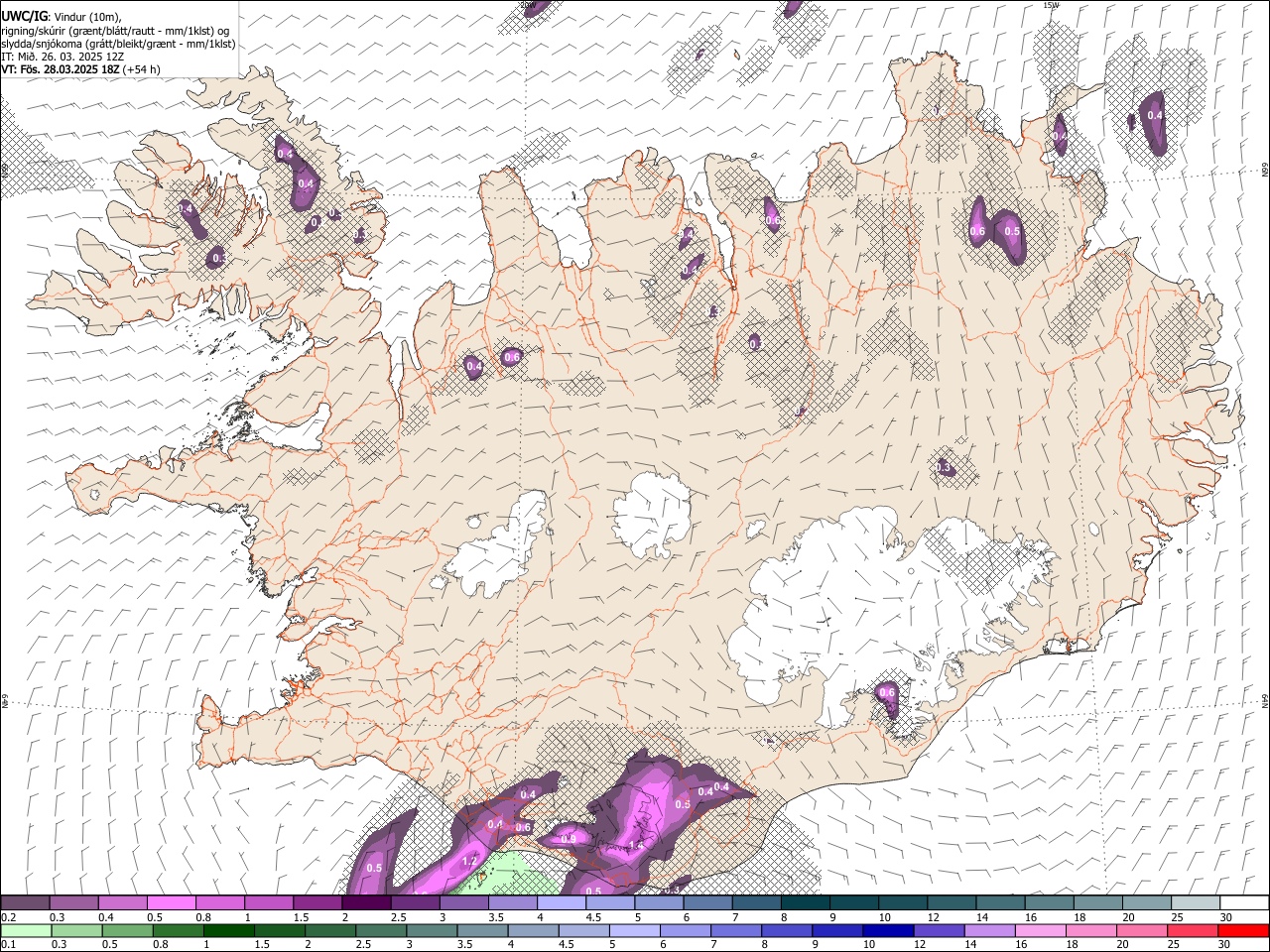Click the bright pink upper legend swatch at 0.5
1270x952 pixels.
[x=172, y=903]
